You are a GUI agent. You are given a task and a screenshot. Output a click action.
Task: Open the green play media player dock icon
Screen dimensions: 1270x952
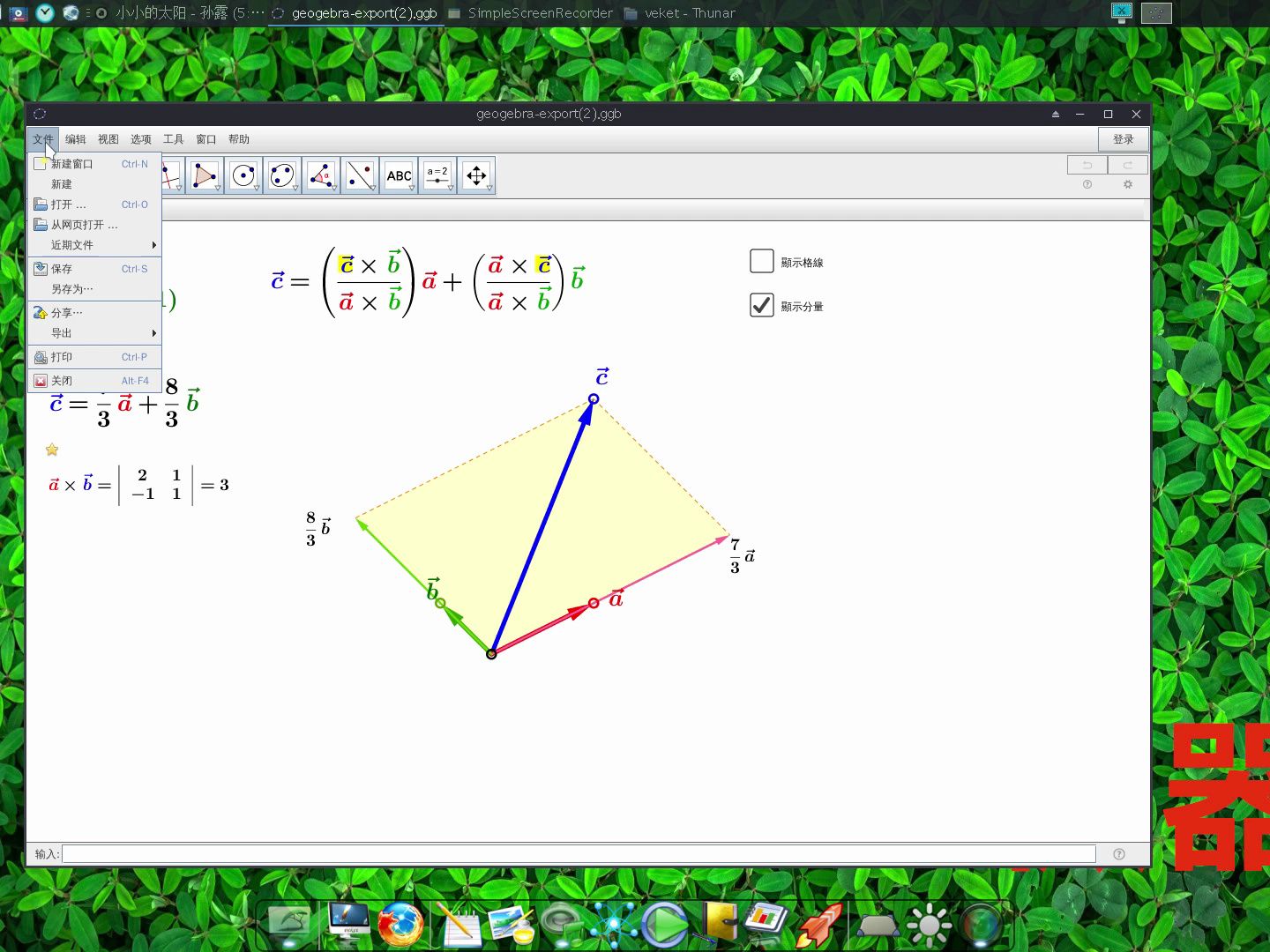click(x=664, y=925)
